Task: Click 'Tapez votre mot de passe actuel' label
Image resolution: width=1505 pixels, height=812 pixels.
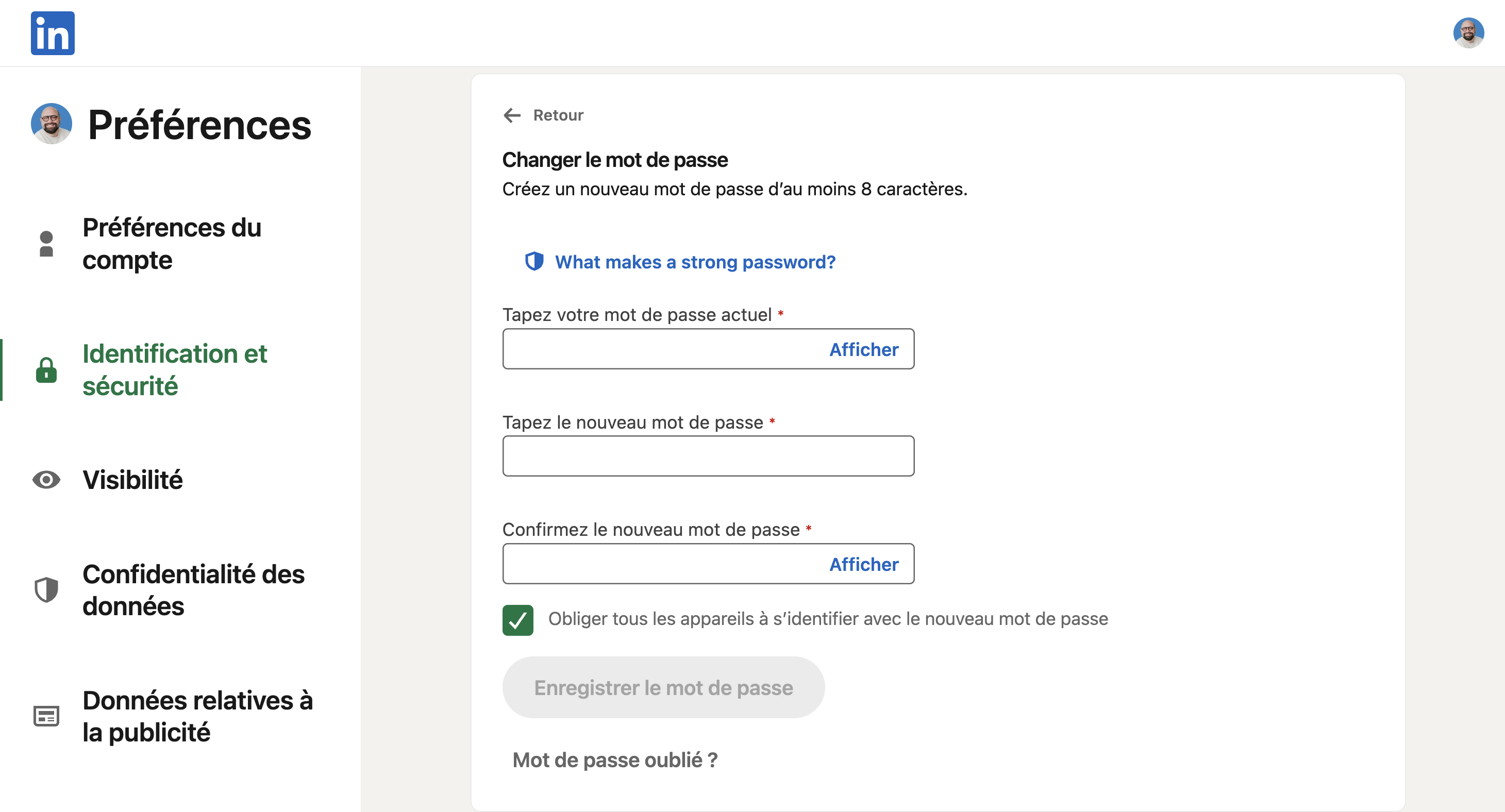Action: (x=637, y=315)
